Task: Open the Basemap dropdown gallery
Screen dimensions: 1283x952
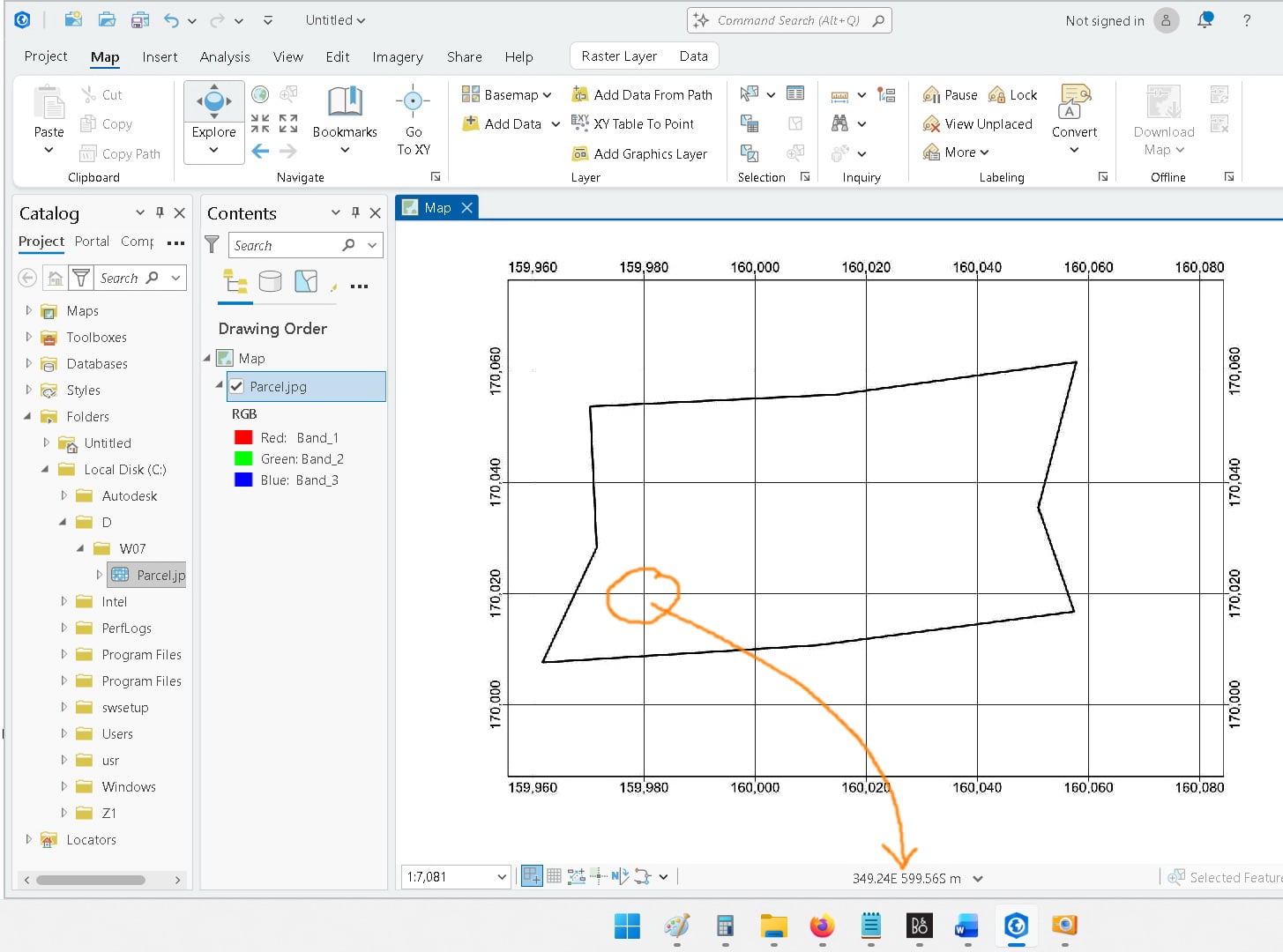Action: tap(507, 94)
